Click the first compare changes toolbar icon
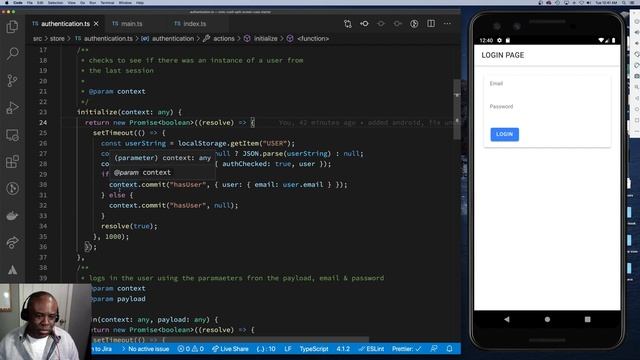Viewport: 640px width, 360px height. pos(348,24)
